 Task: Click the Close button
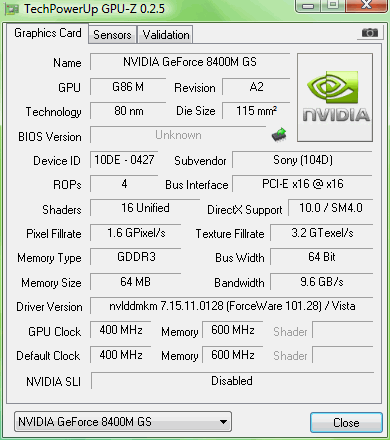pyautogui.click(x=346, y=423)
